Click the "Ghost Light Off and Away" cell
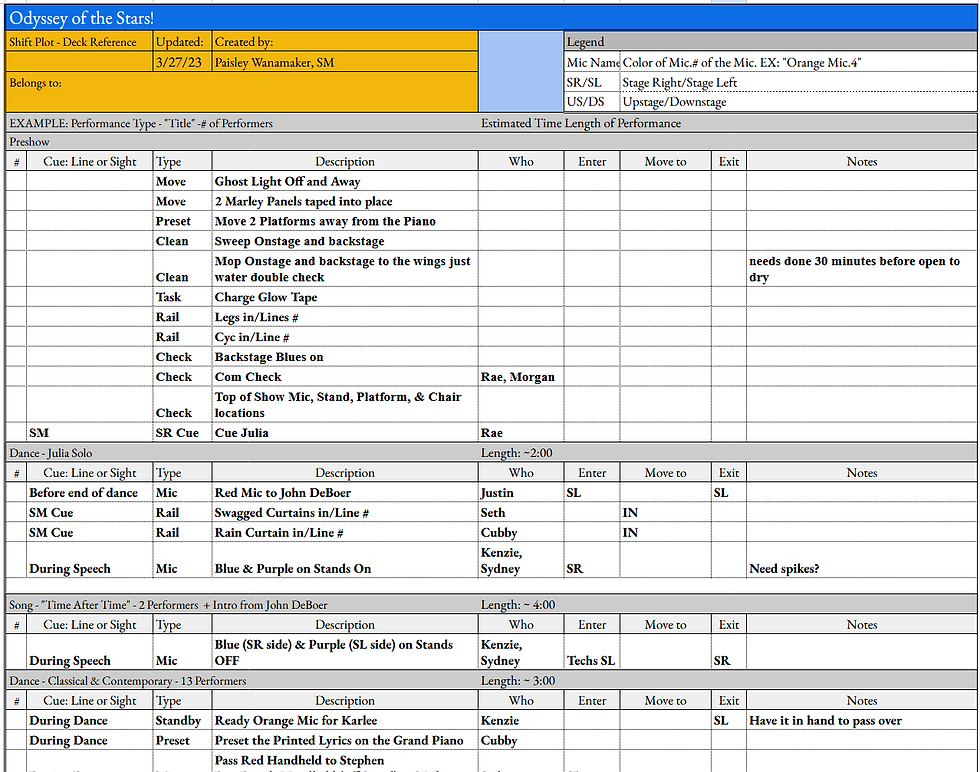Viewport: 980px width, 772px height. click(x=345, y=181)
